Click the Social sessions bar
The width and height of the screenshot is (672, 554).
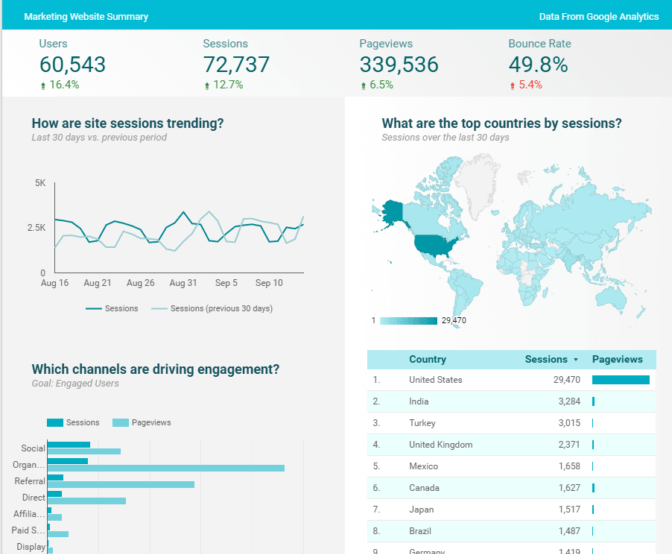[69, 445]
